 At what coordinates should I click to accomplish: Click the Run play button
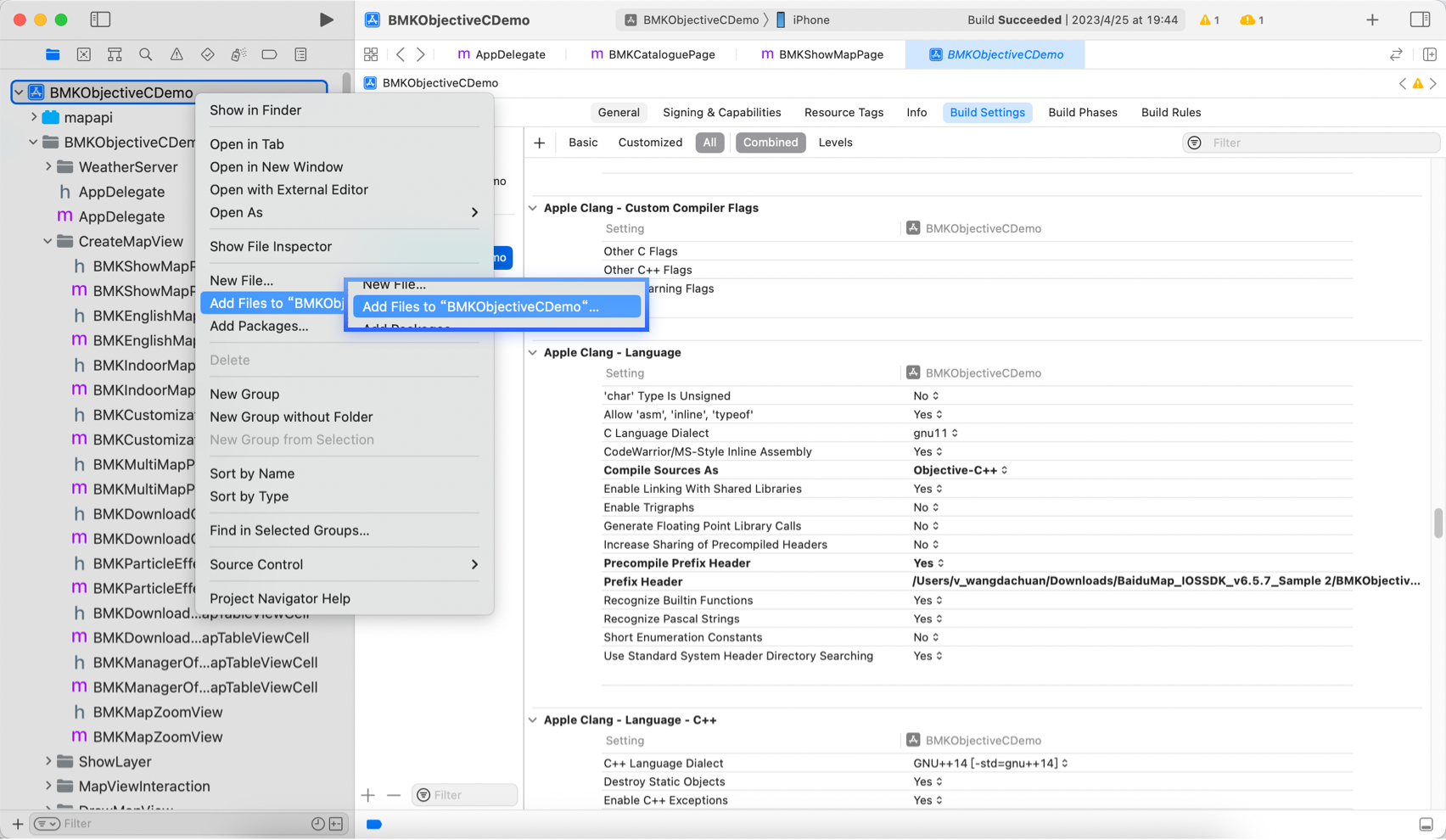point(326,20)
